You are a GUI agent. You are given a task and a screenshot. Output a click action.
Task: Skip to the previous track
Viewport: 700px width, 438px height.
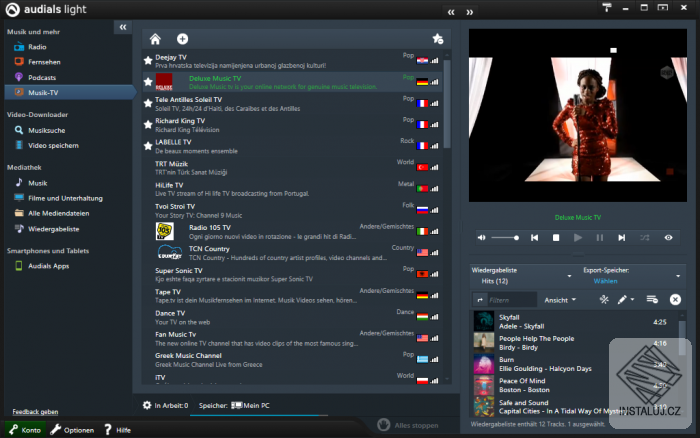click(x=534, y=238)
